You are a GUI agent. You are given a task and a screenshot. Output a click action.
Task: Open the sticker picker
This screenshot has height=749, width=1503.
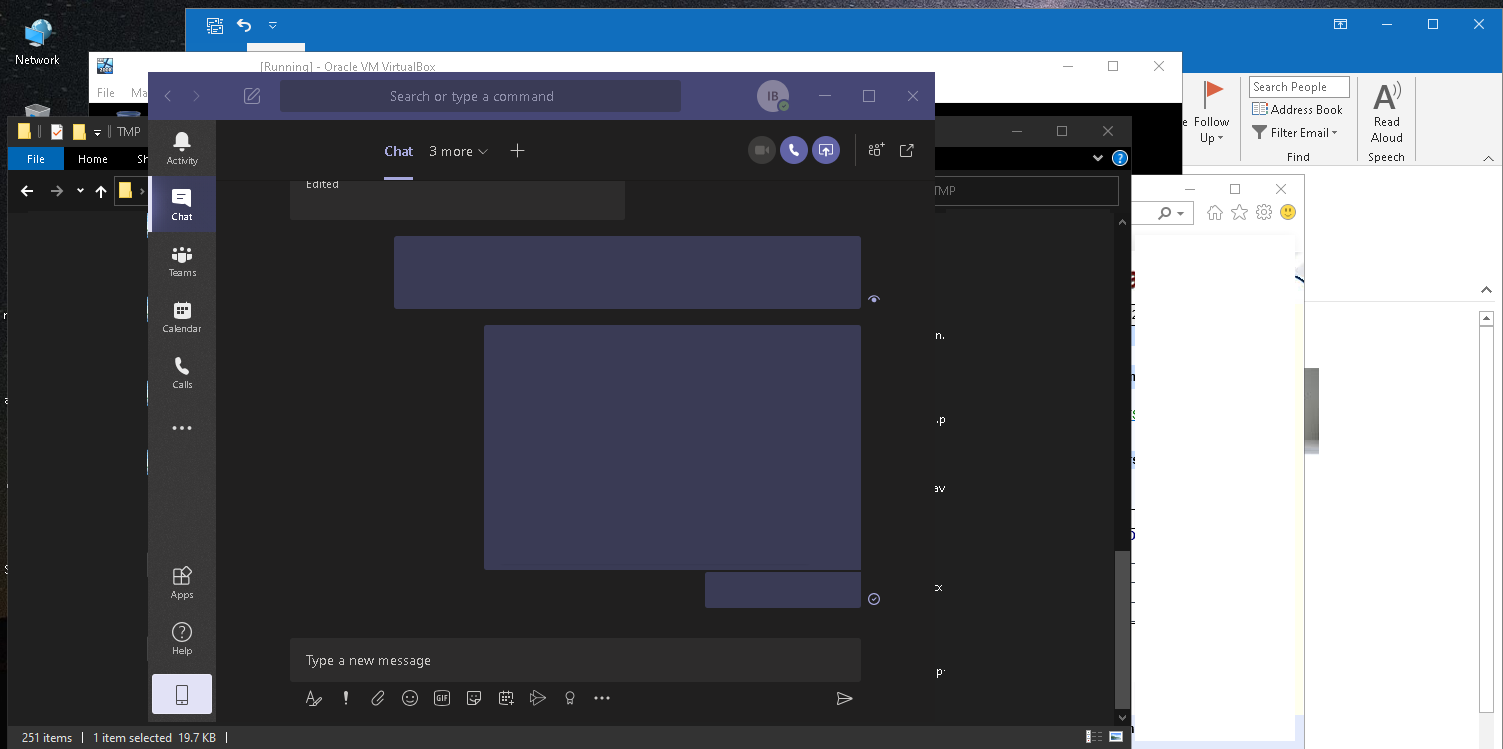click(x=474, y=698)
